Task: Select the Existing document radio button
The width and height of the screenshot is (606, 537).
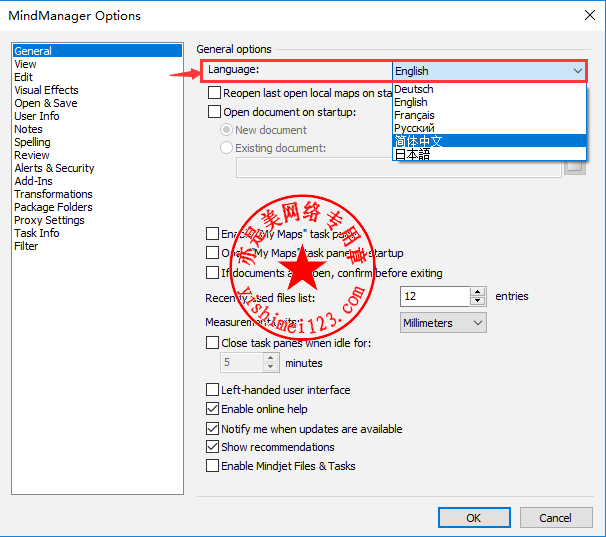Action: tap(226, 148)
